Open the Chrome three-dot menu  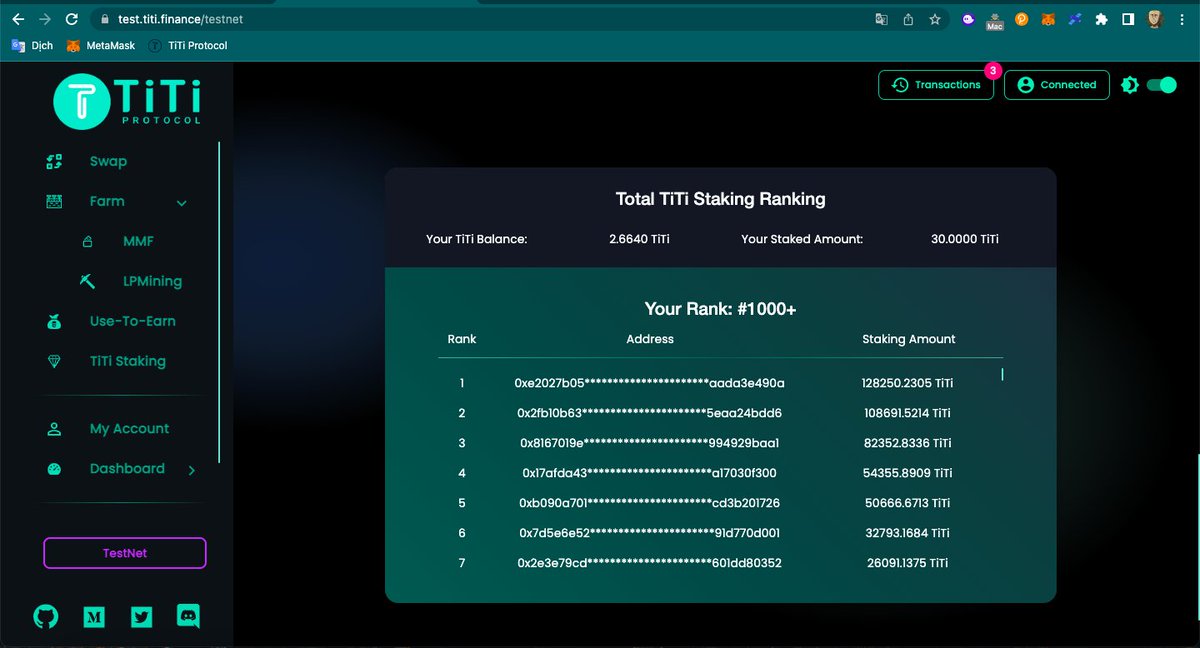pyautogui.click(x=1181, y=19)
